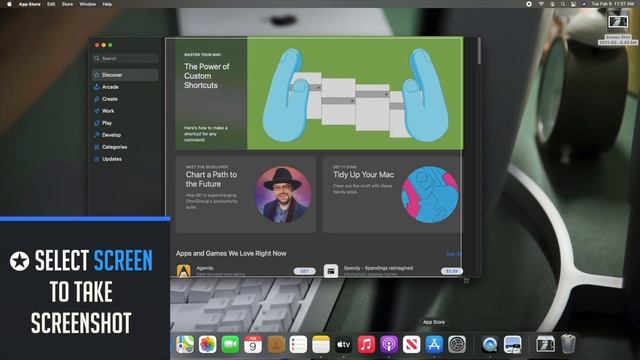
Task: Open Wi-Fi status in menu bar
Action: pos(541,4)
